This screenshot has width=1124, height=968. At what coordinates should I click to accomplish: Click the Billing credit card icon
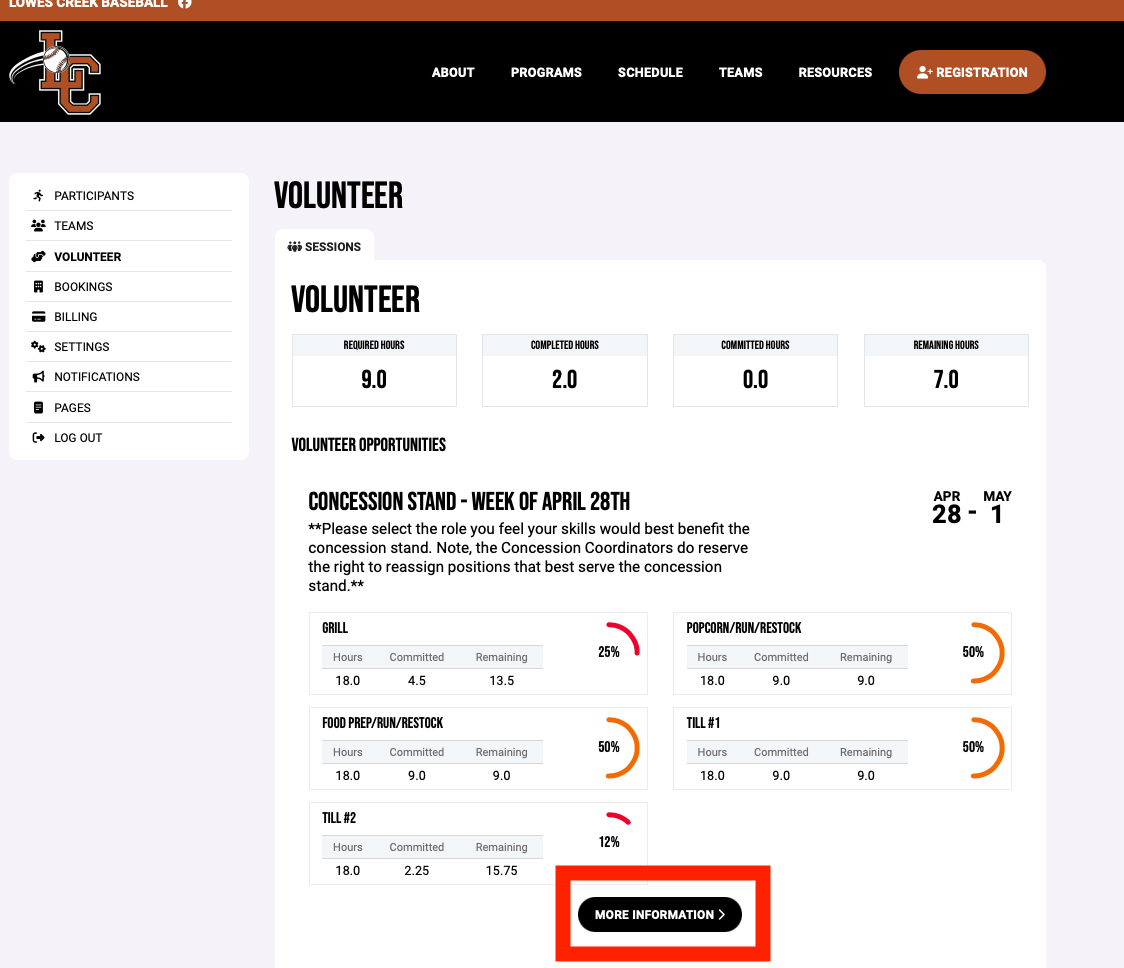tap(38, 317)
